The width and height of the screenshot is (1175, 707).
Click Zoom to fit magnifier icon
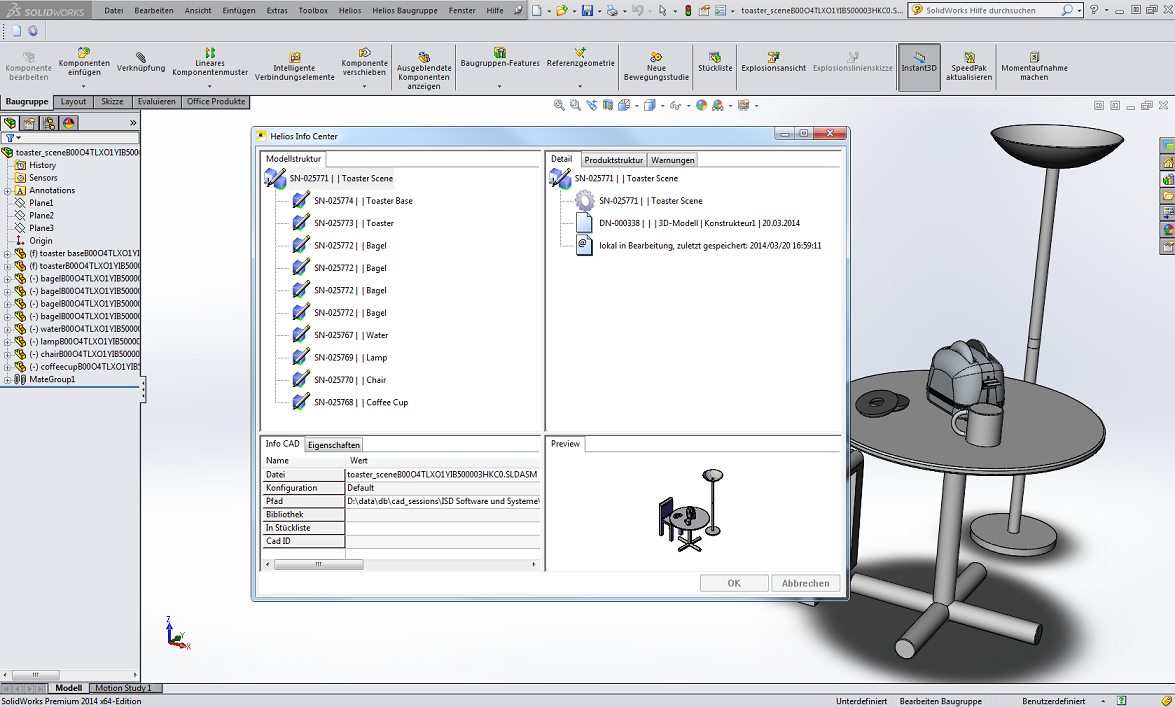tap(559, 106)
